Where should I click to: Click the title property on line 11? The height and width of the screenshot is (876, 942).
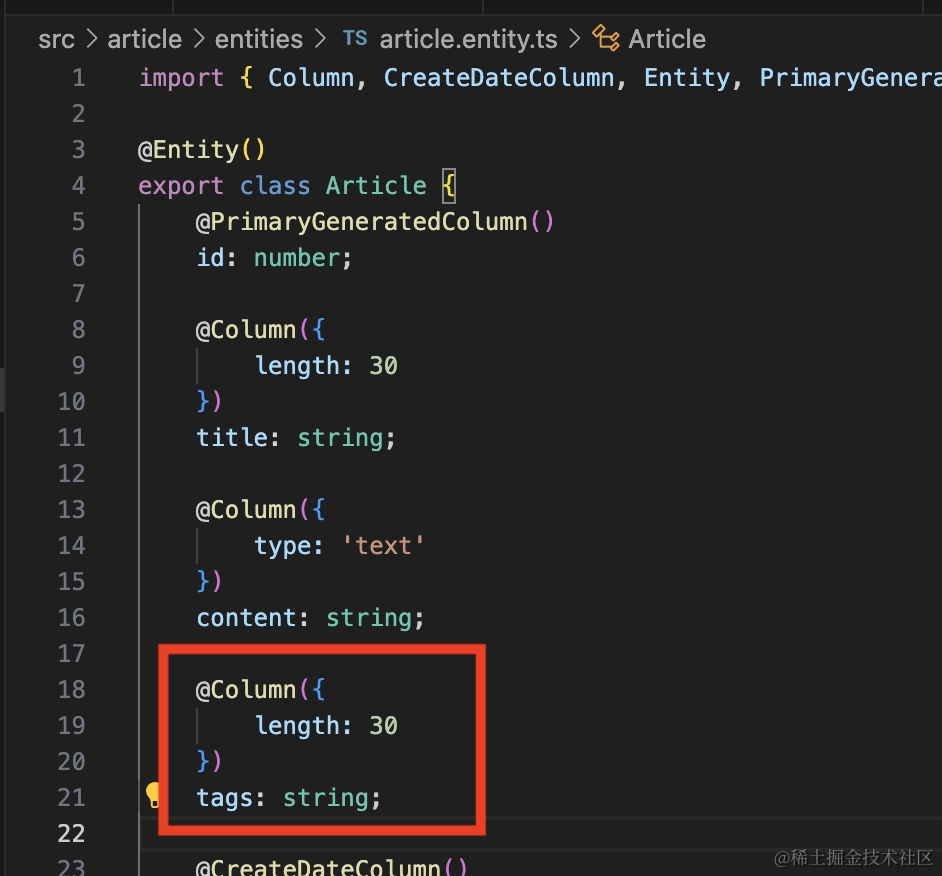tap(232, 437)
